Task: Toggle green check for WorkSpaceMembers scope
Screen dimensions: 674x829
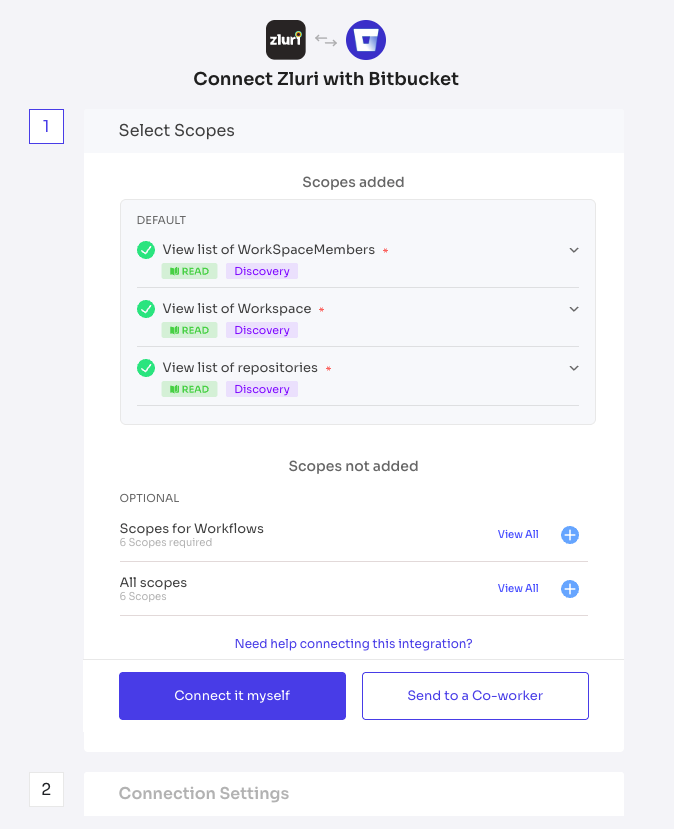Action: click(x=146, y=250)
